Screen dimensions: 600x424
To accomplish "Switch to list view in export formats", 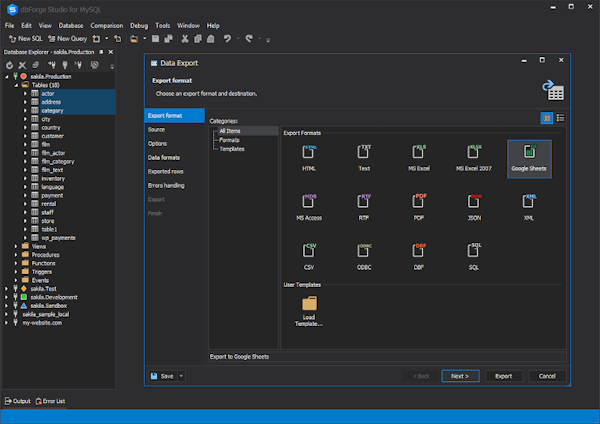I will 561,118.
